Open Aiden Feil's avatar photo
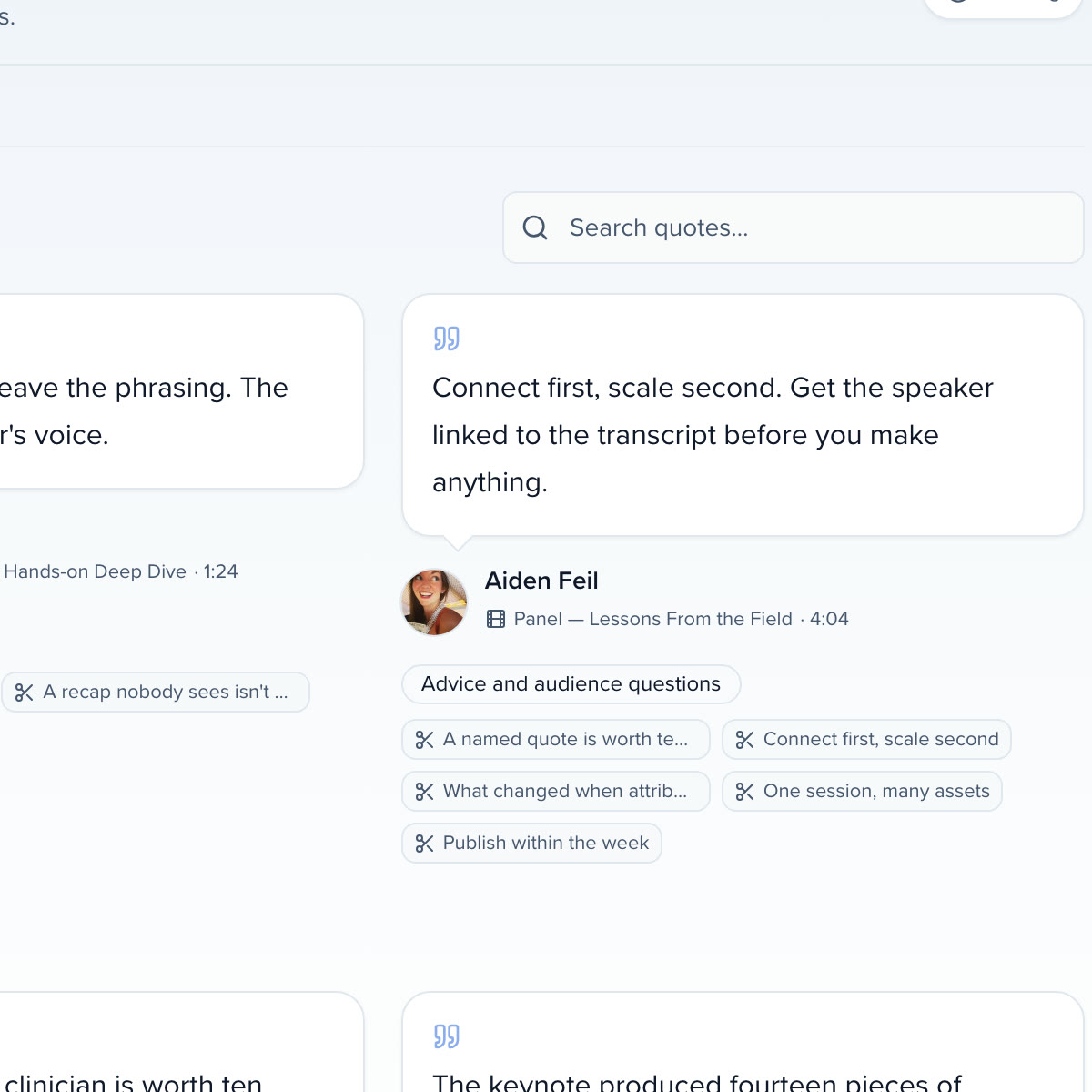The height and width of the screenshot is (1092, 1092). [x=434, y=602]
